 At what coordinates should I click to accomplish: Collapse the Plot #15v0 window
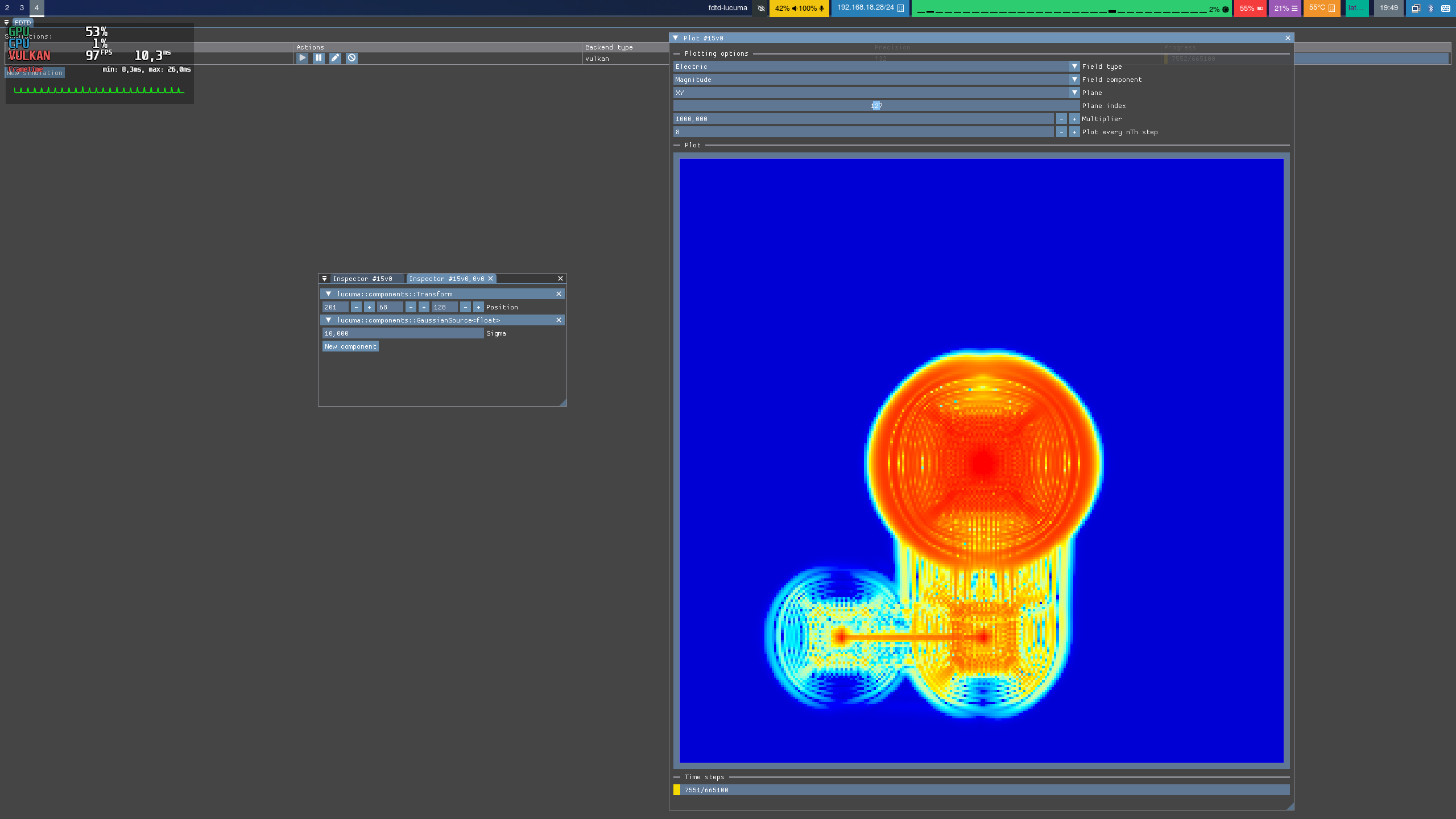pyautogui.click(x=676, y=38)
